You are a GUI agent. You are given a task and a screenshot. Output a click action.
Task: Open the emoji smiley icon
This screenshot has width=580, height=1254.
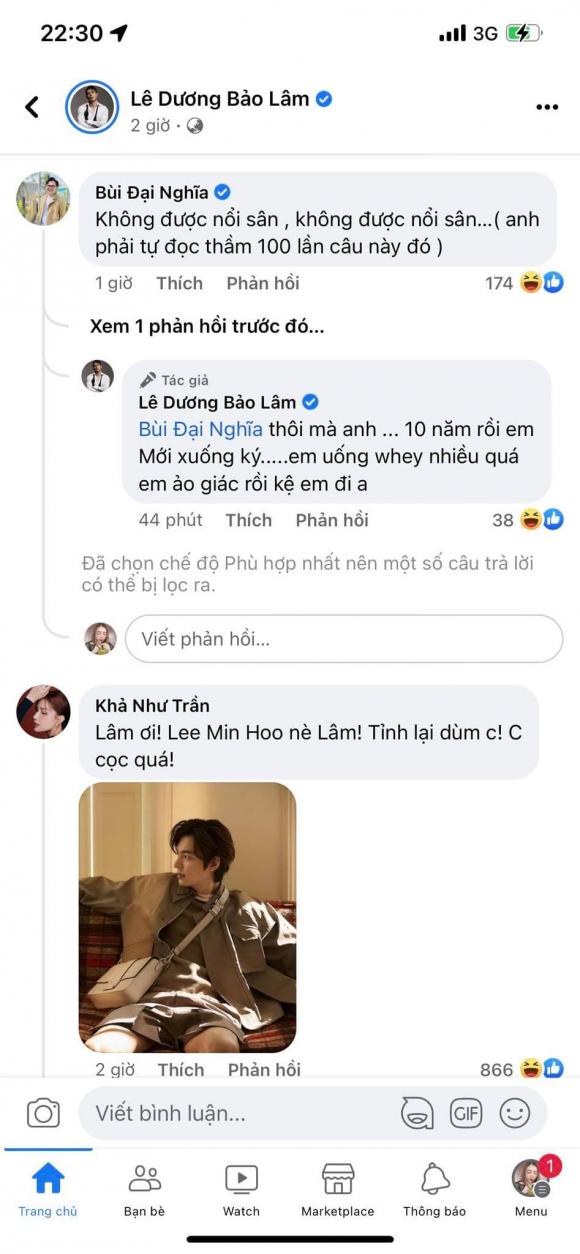(516, 1113)
